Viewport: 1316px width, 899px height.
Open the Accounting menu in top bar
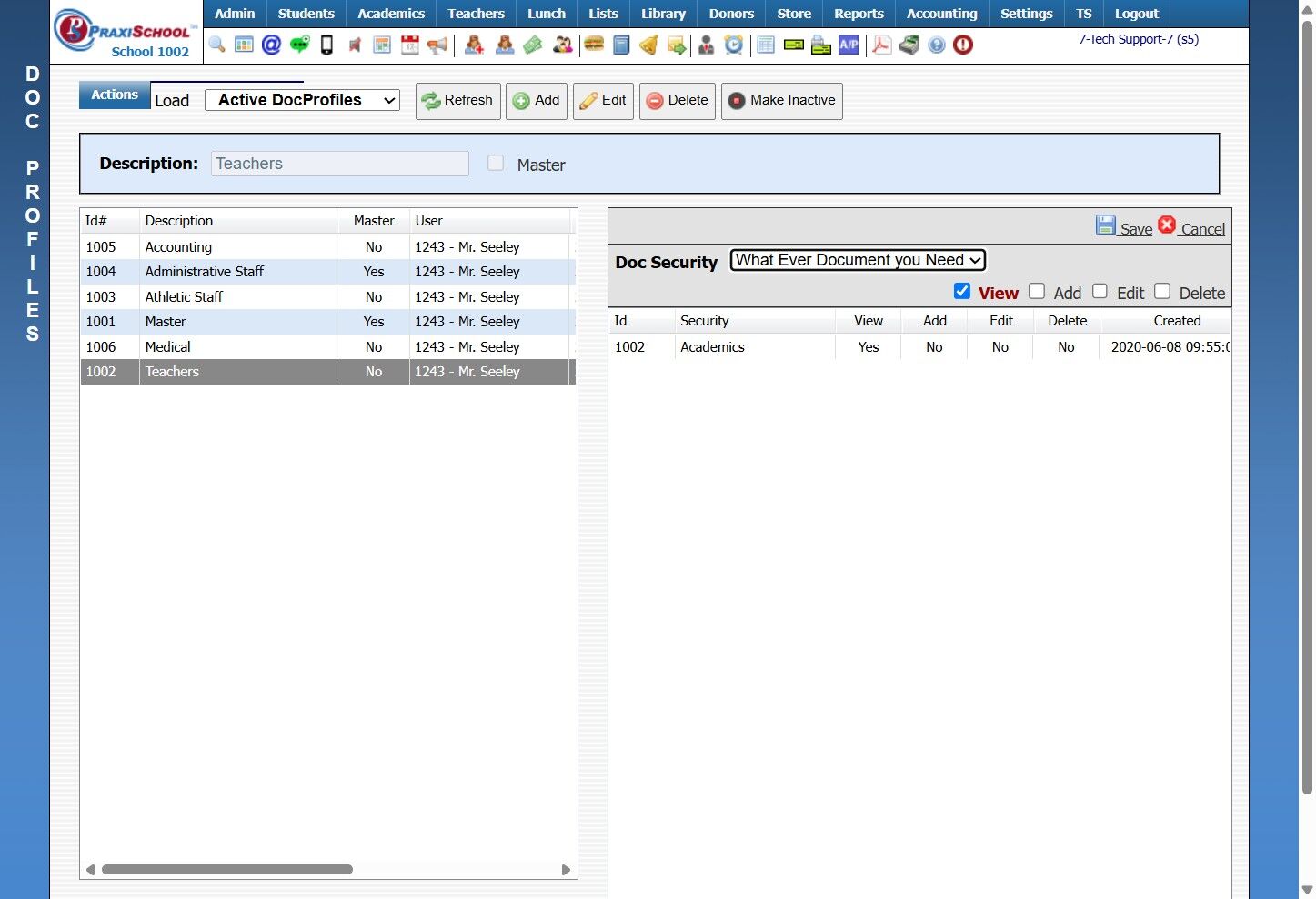941,14
